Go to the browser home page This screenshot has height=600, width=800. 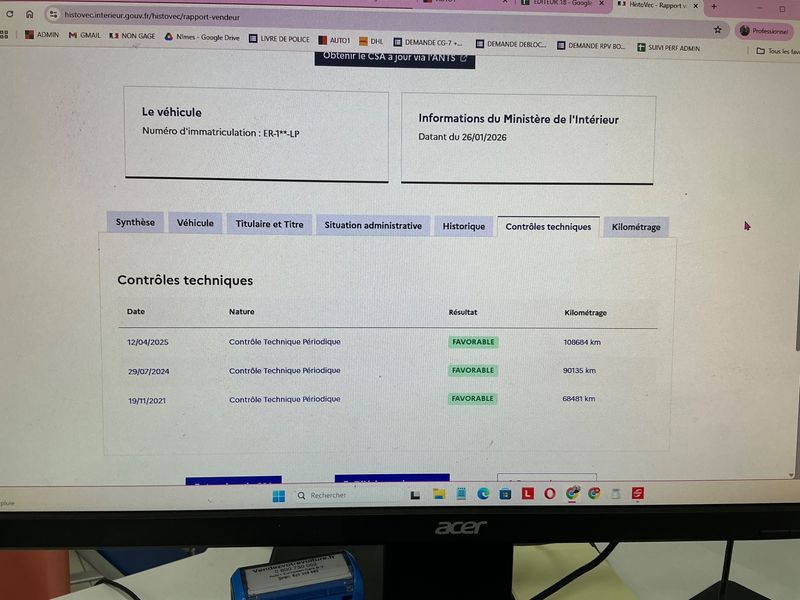30,14
